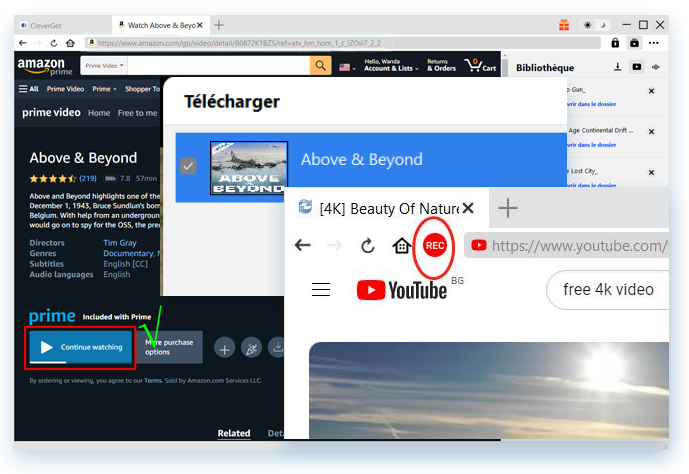Click More purchase options button
Screen dimensions: 689x474
169,347
